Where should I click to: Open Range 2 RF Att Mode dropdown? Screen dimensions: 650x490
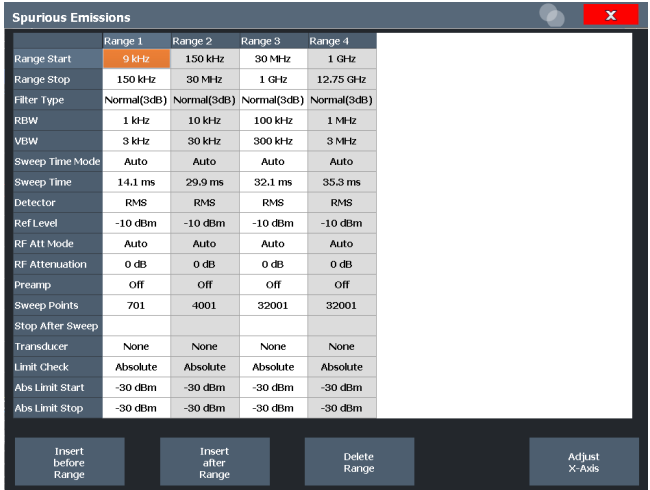point(205,243)
